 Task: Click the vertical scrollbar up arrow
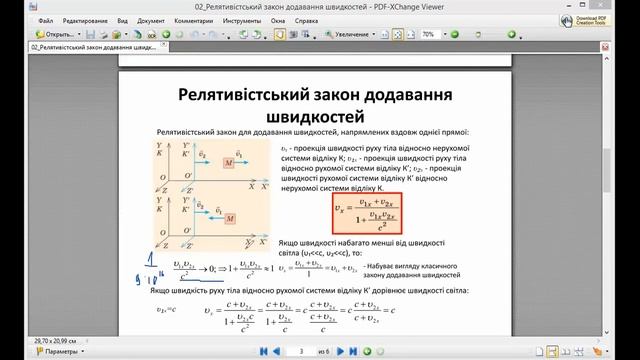[x=607, y=59]
